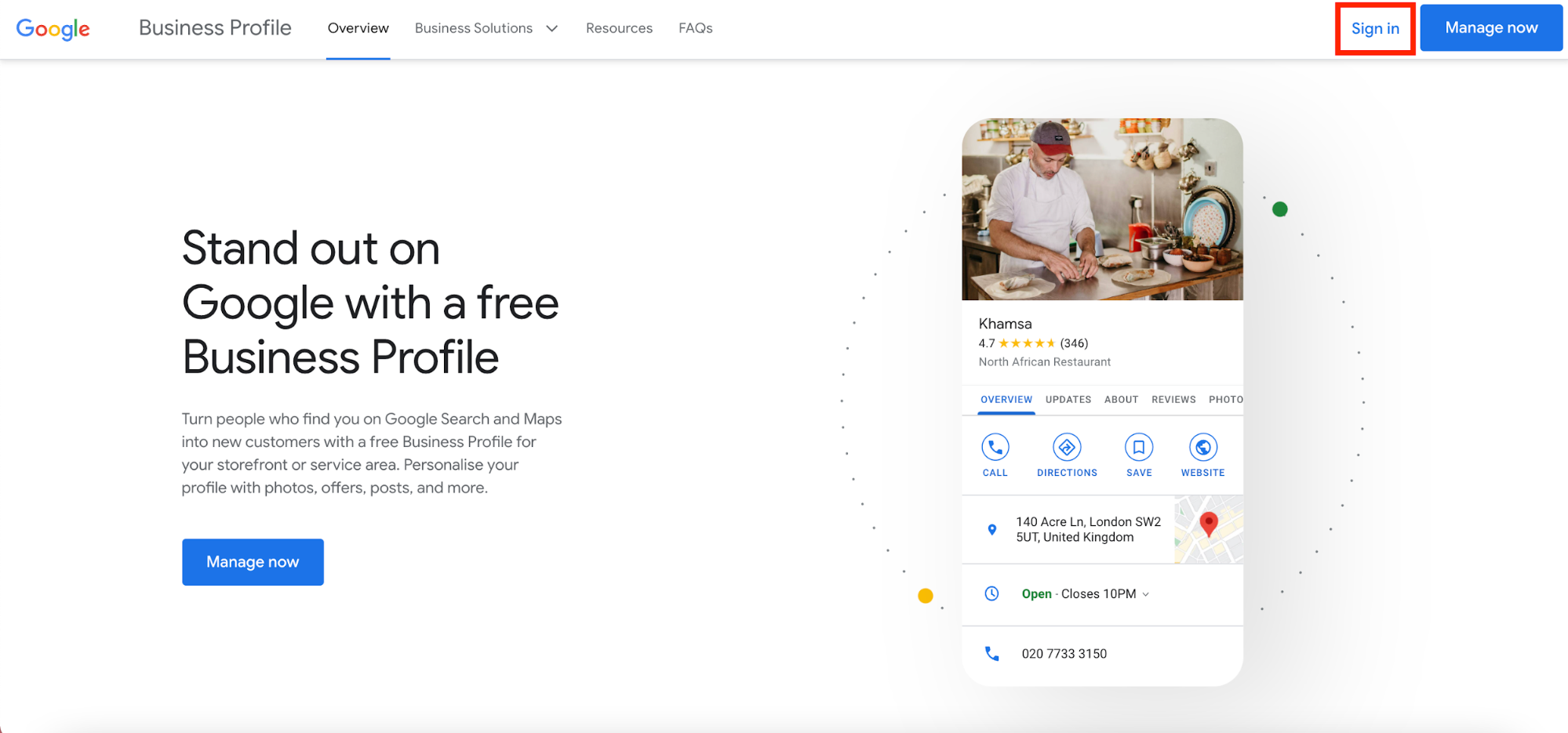Tap the Save bookmark icon
Image resolution: width=1568 pixels, height=733 pixels.
[x=1139, y=448]
